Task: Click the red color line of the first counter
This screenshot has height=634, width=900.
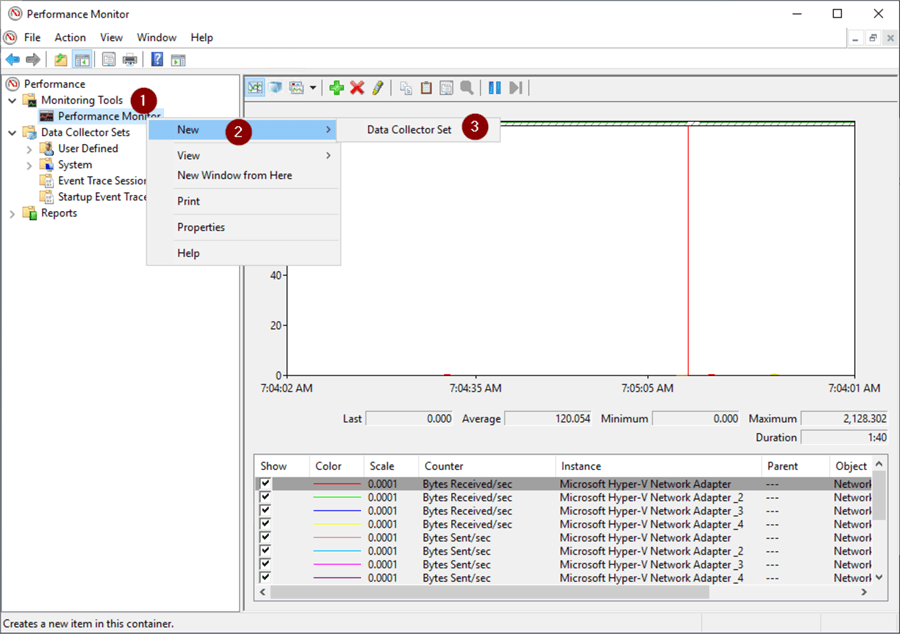Action: point(337,484)
